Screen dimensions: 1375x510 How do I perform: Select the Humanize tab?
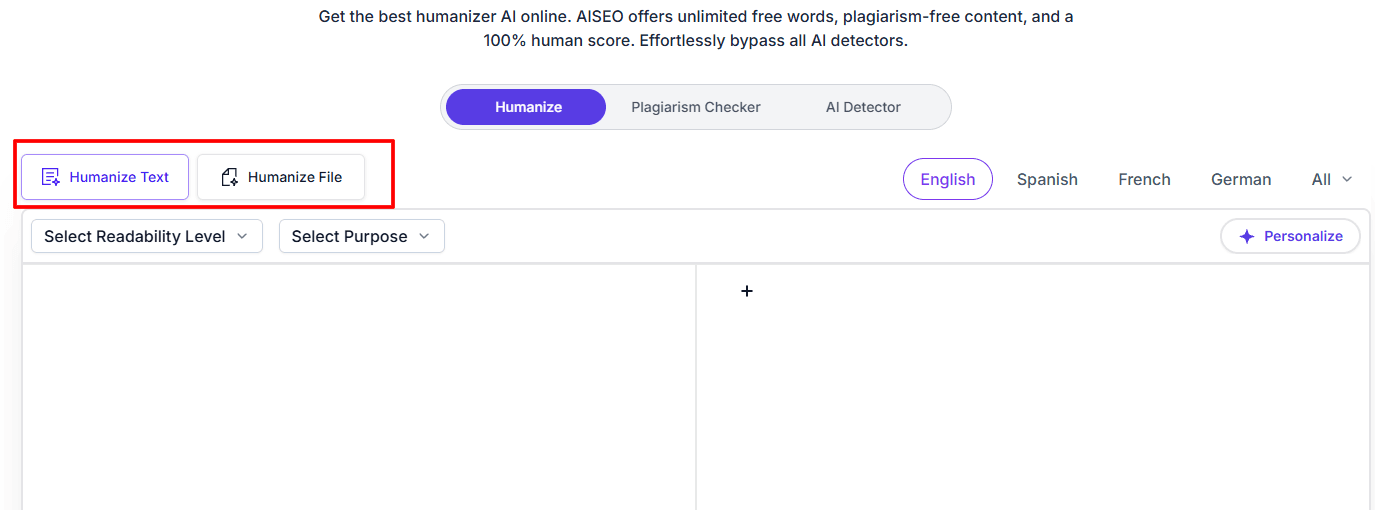coord(527,107)
